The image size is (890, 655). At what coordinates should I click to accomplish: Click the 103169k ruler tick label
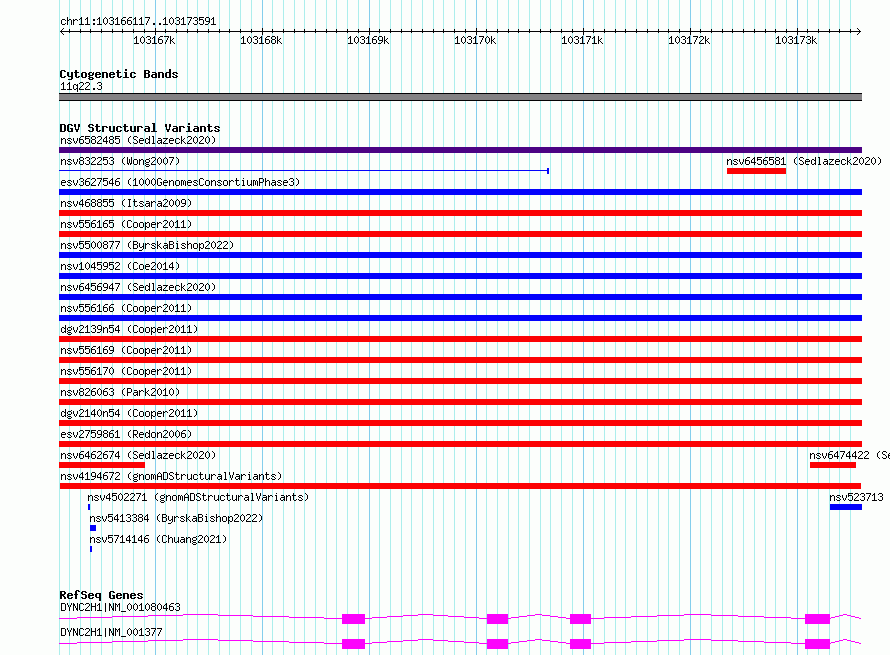tap(368, 40)
